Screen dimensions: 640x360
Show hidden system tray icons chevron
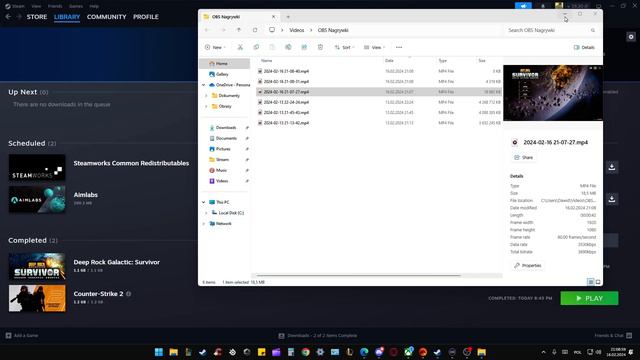click(x=543, y=352)
